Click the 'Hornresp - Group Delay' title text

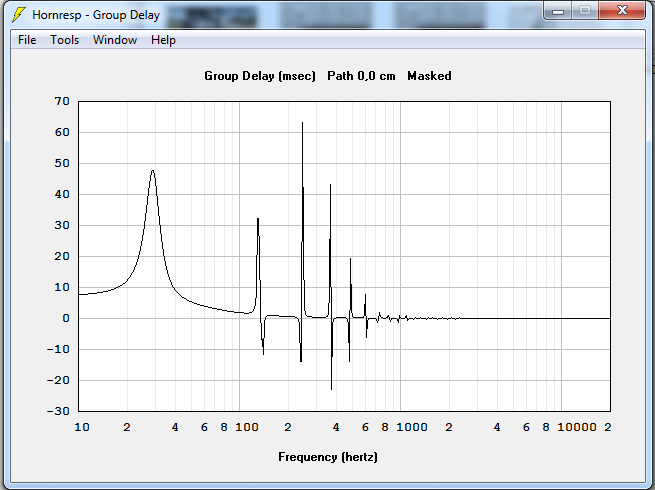coord(96,15)
